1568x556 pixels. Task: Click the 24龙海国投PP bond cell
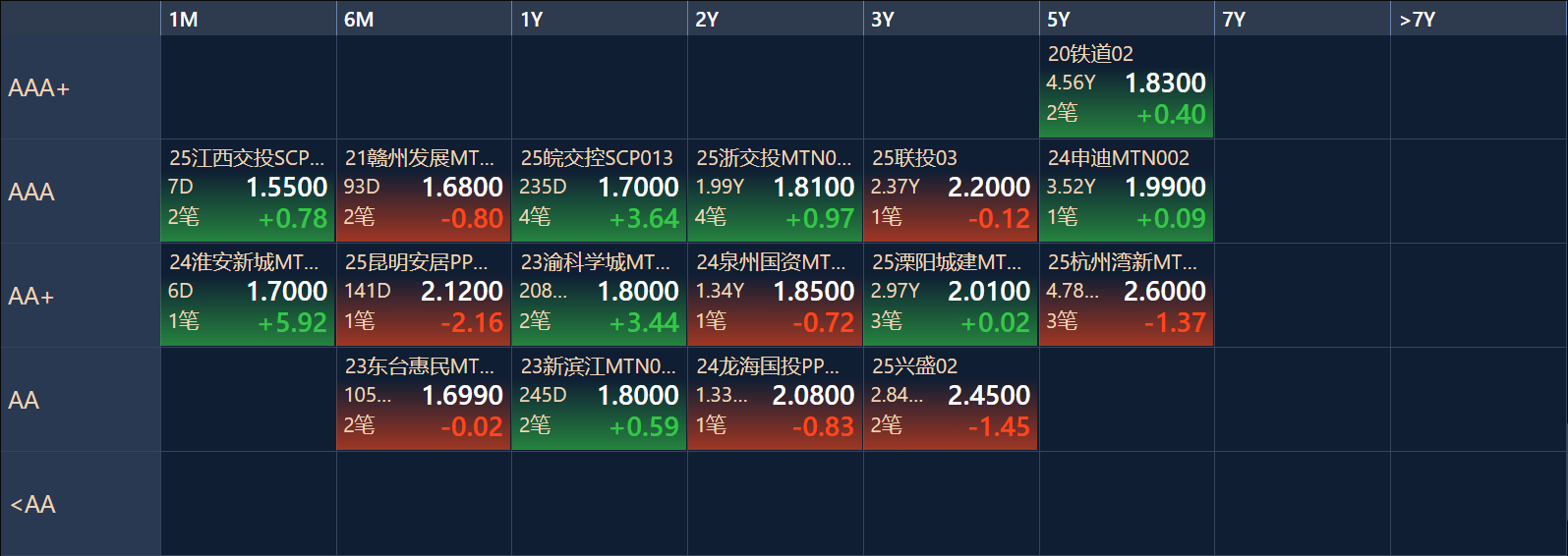[x=775, y=400]
